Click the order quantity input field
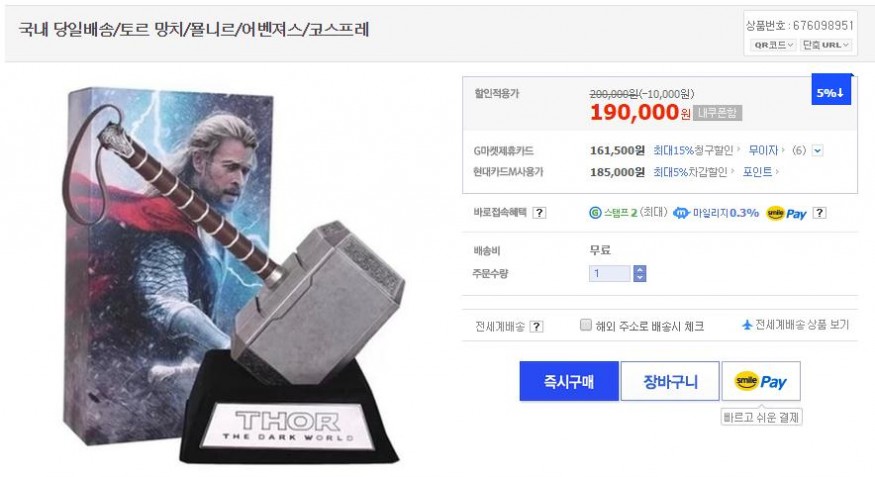The image size is (875, 477). [610, 273]
